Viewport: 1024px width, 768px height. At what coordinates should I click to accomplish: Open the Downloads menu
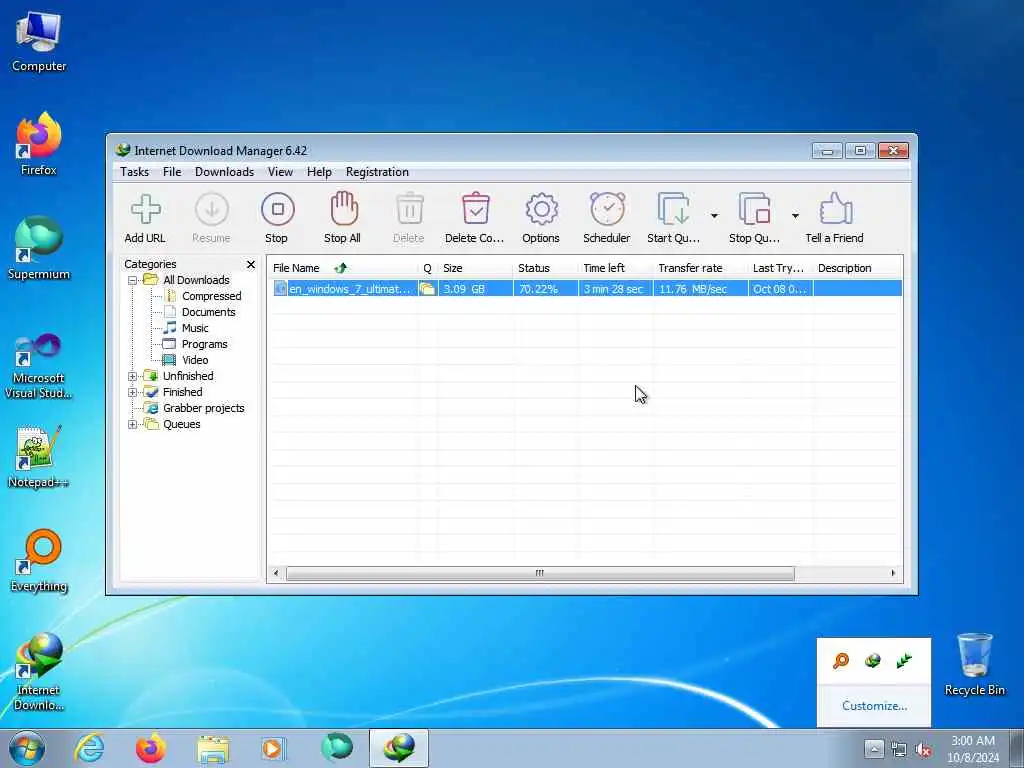pyautogui.click(x=224, y=172)
